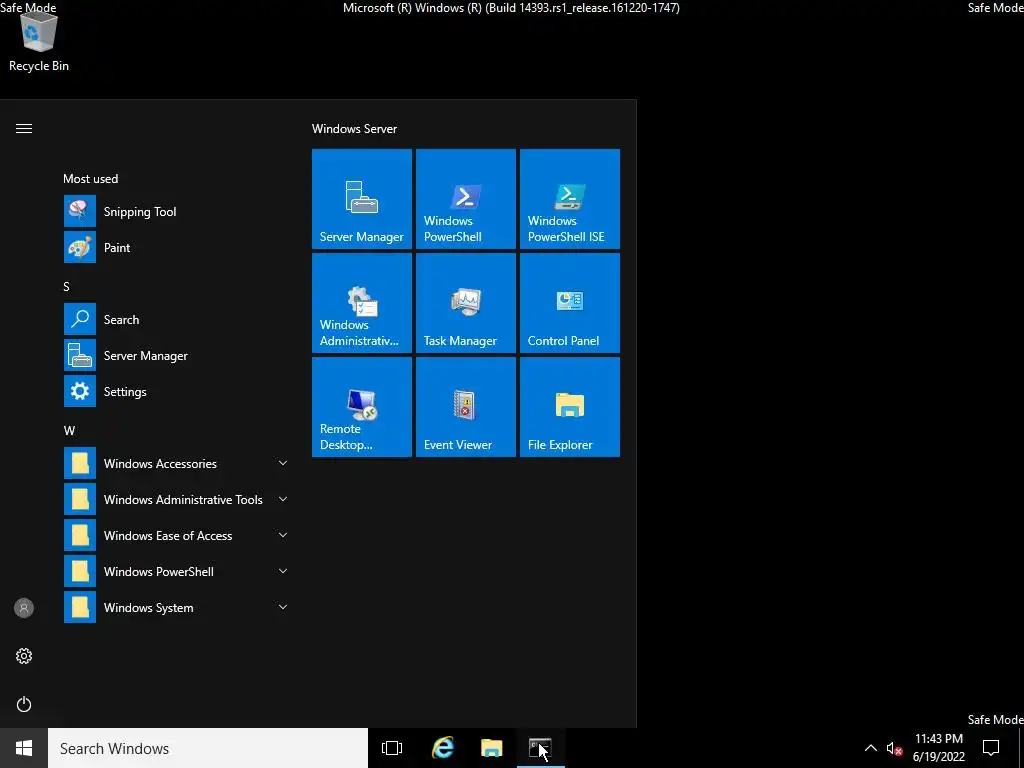Screen dimensions: 1024x768
Task: Start Task Manager from its tile
Action: click(x=466, y=303)
